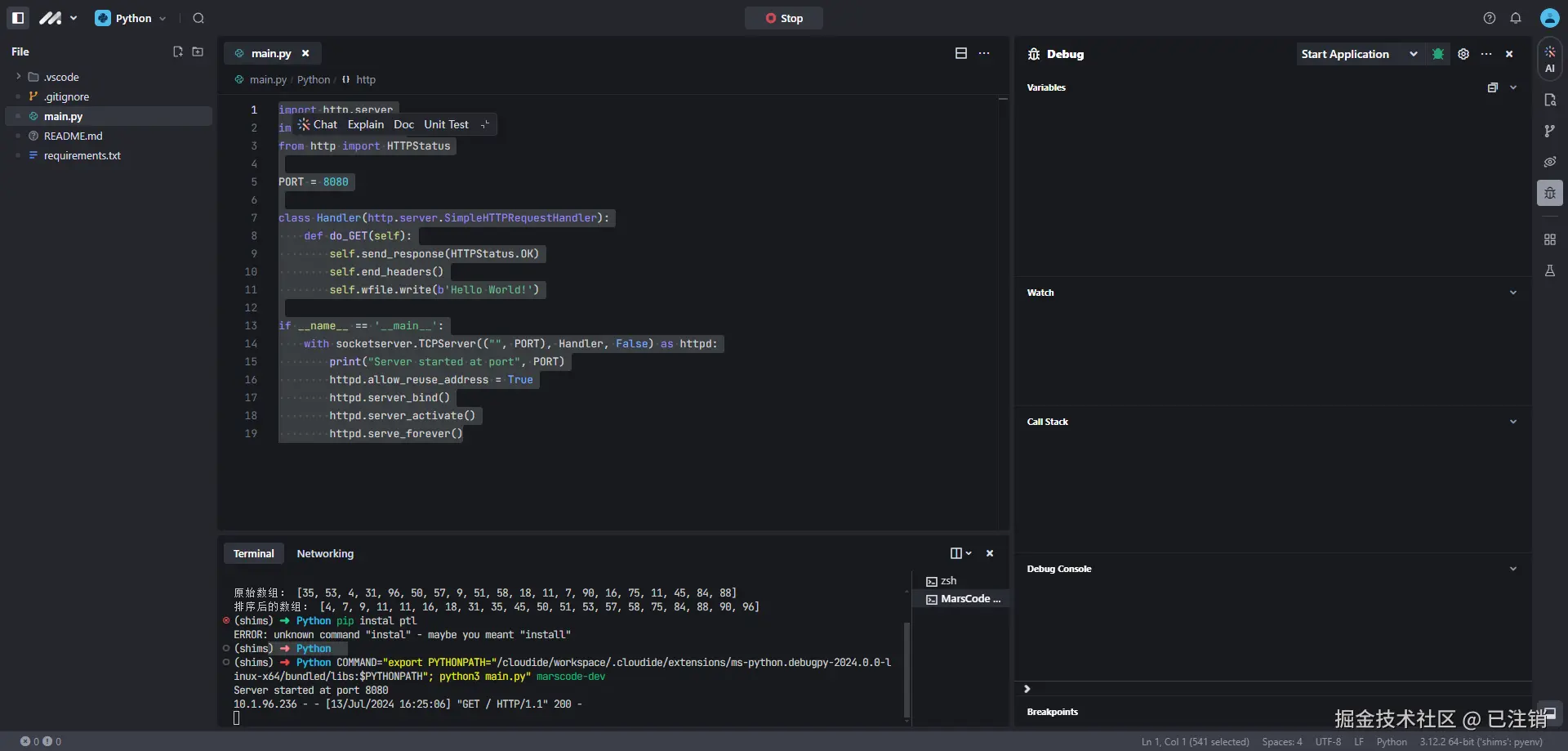Open the search icon in top bar
Screen dimensions: 1568x751
pyautogui.click(x=198, y=18)
